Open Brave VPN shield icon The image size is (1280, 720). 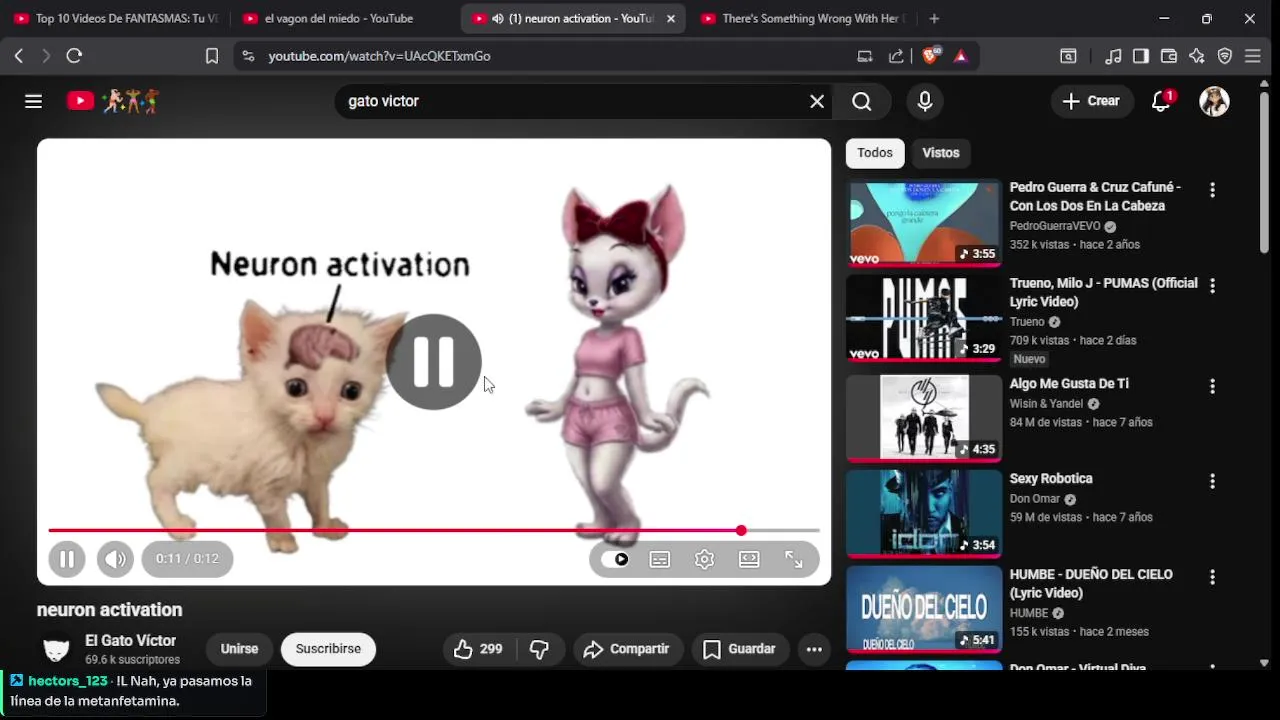[1225, 56]
